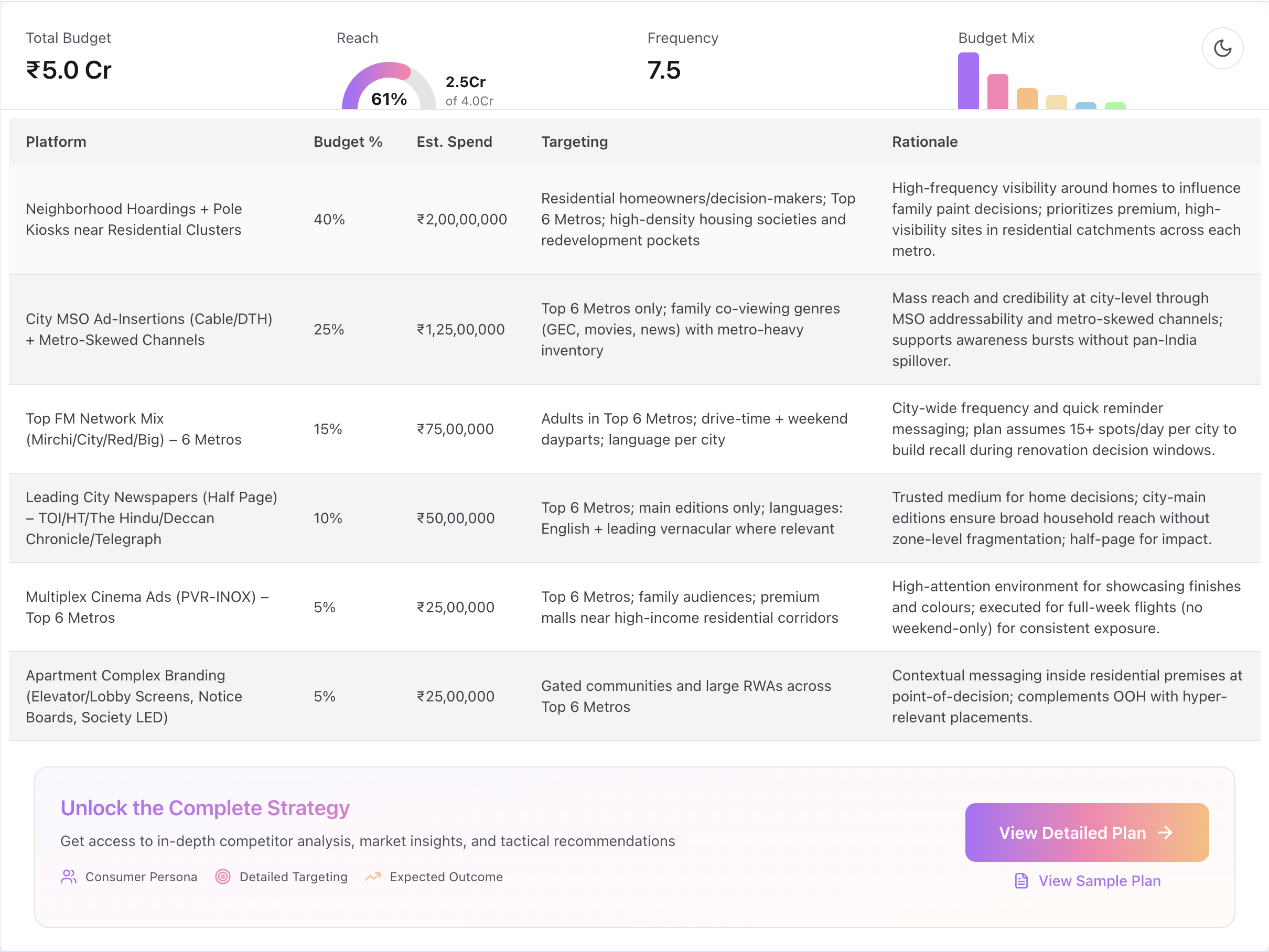Select the City MSO Ad-Insertions row

(149, 329)
